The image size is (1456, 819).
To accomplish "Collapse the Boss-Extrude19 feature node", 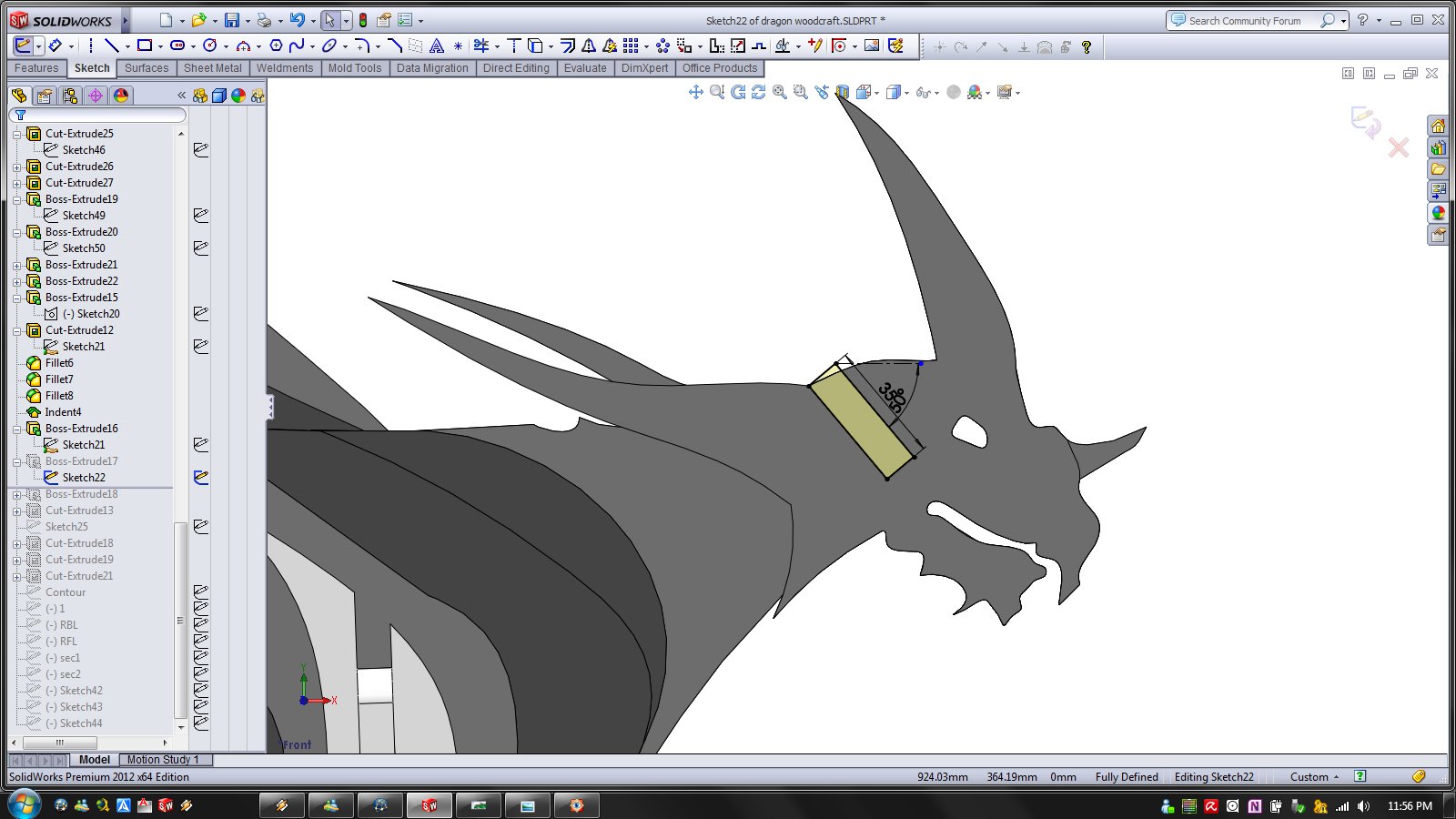I will tap(16, 200).
